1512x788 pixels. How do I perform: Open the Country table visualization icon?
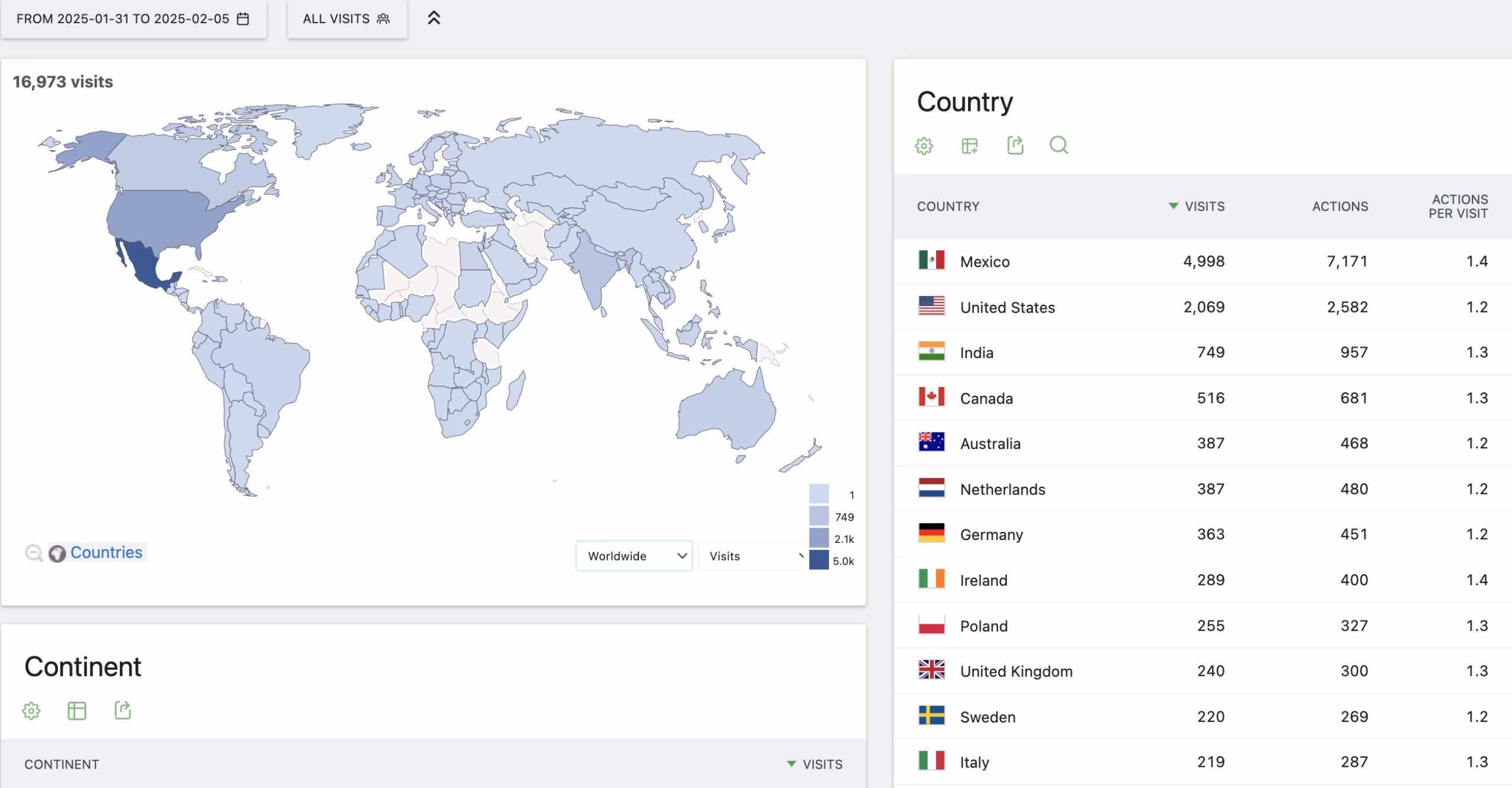969,145
